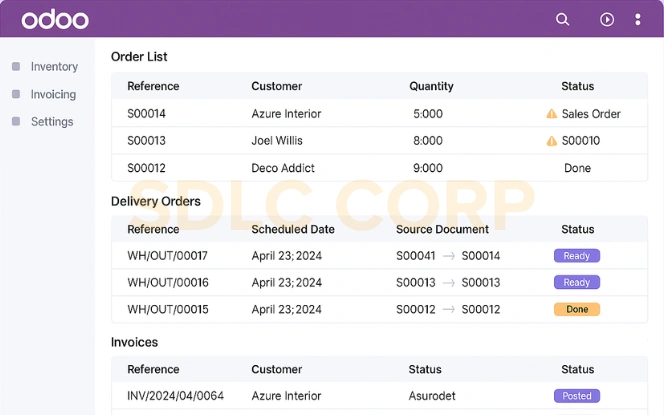Click scheduled date of WH/OUT/00015
This screenshot has height=415, width=664.
287,309
